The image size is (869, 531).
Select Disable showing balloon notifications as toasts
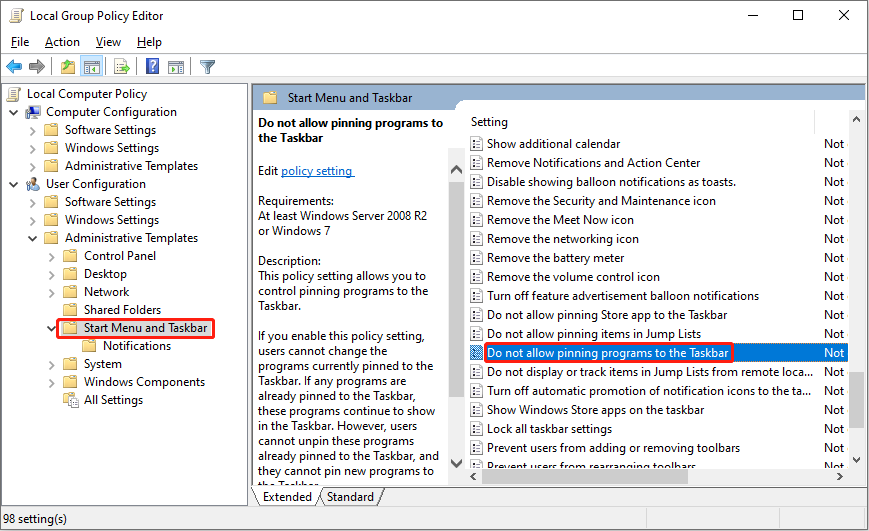click(611, 182)
